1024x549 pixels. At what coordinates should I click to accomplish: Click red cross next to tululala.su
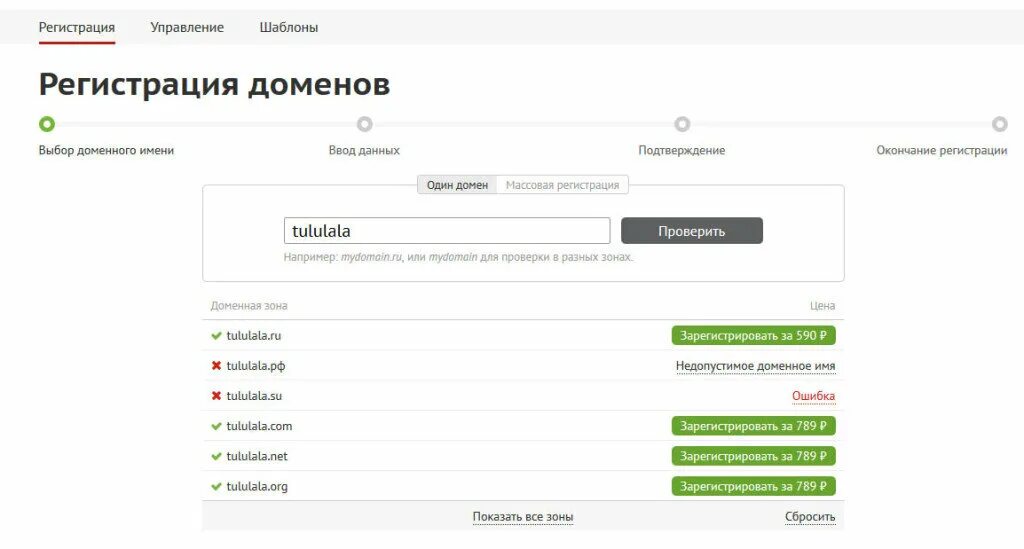216,396
